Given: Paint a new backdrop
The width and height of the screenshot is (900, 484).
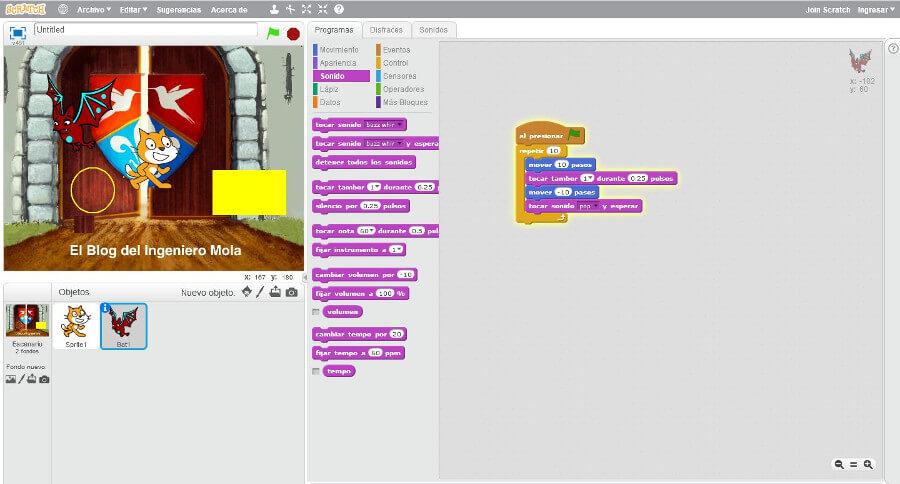Looking at the screenshot, I should 21,379.
